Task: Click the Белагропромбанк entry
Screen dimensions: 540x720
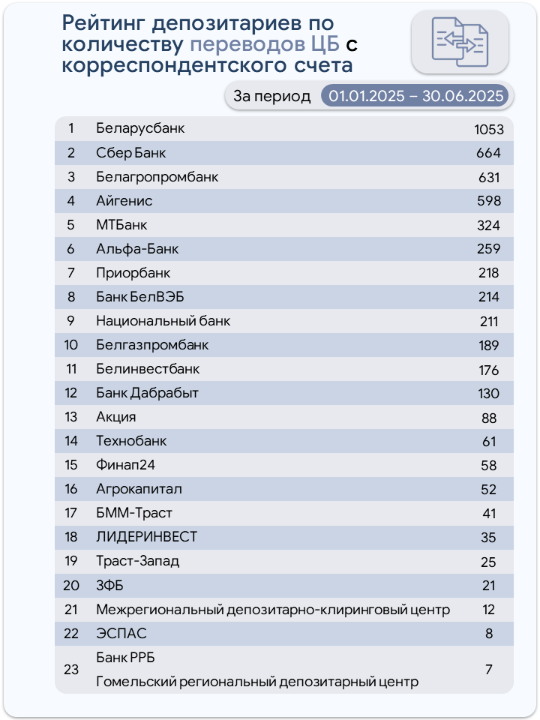Action: coord(157,177)
